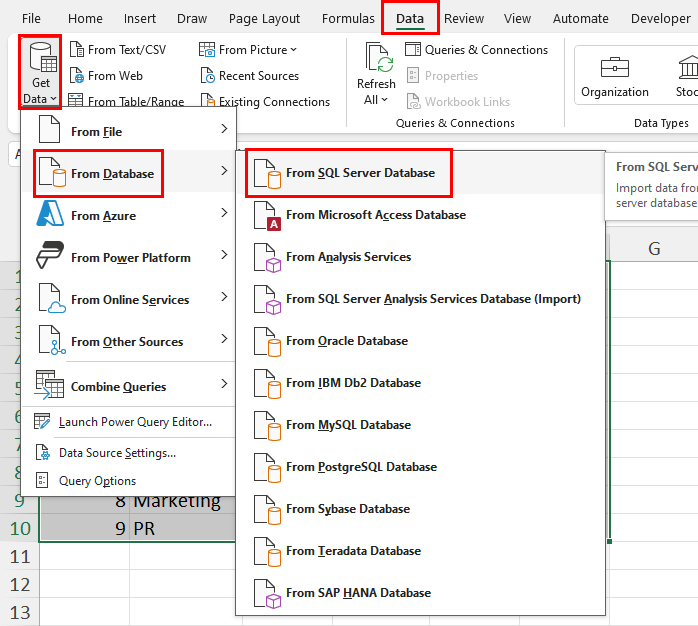Expand the From Azure submenu arrow
The height and width of the screenshot is (626, 698).
coord(224,213)
